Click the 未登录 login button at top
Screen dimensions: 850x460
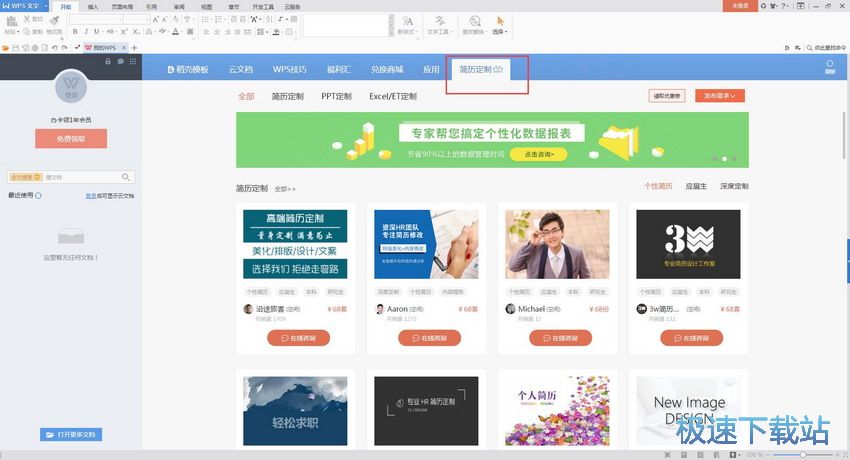point(740,6)
